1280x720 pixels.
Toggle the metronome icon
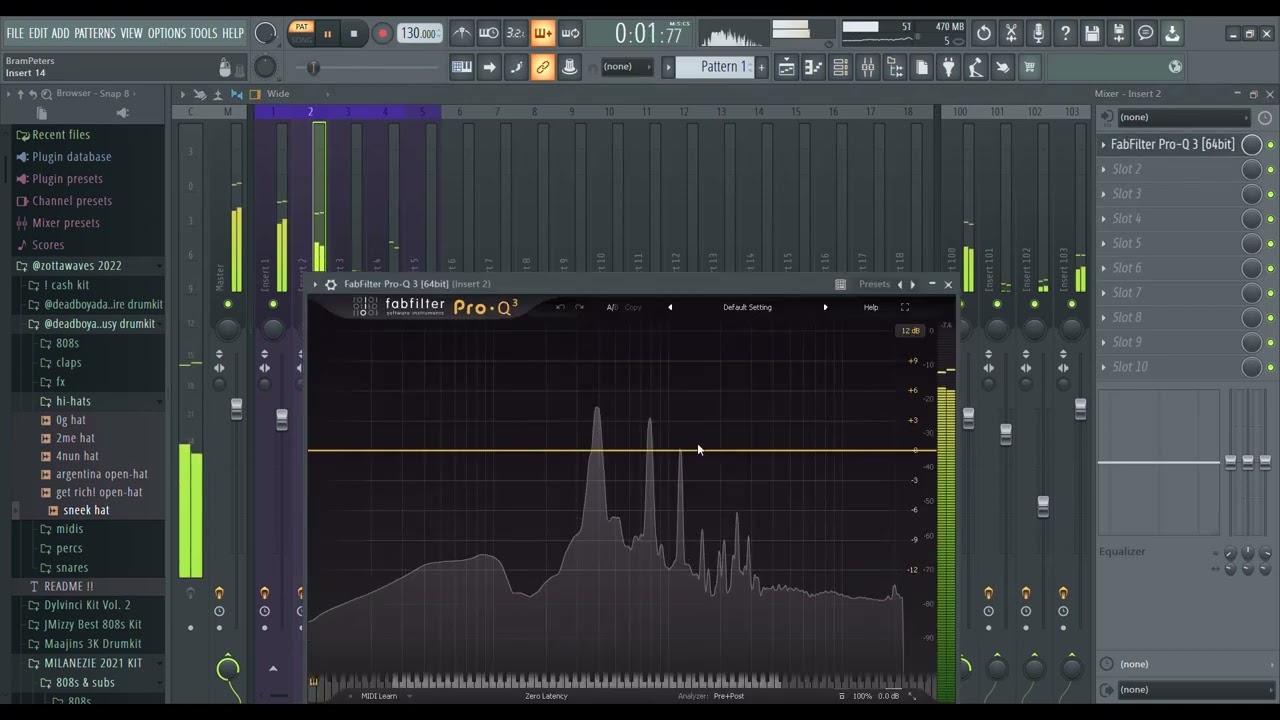click(462, 33)
